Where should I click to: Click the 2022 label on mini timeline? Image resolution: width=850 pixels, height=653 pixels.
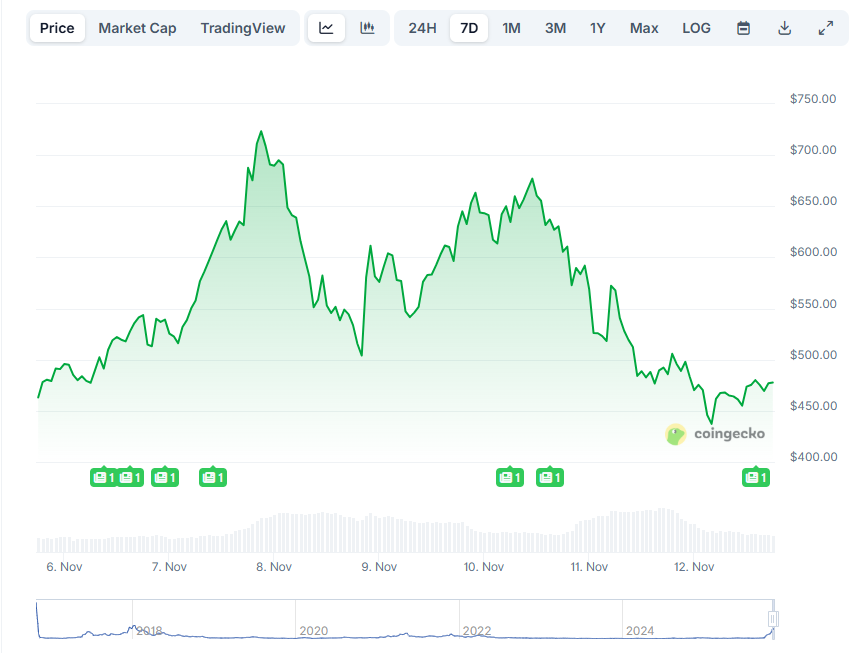pyautogui.click(x=476, y=631)
